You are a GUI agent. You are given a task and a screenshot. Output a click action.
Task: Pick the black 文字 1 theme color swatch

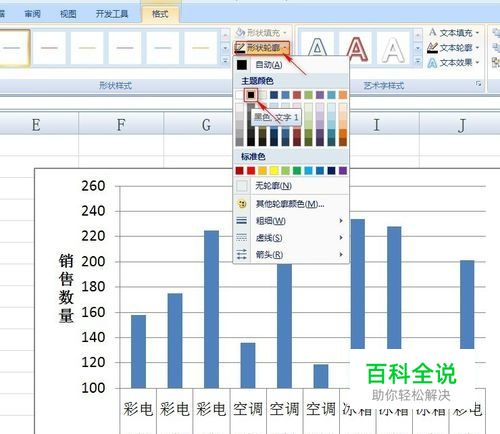[x=251, y=95]
